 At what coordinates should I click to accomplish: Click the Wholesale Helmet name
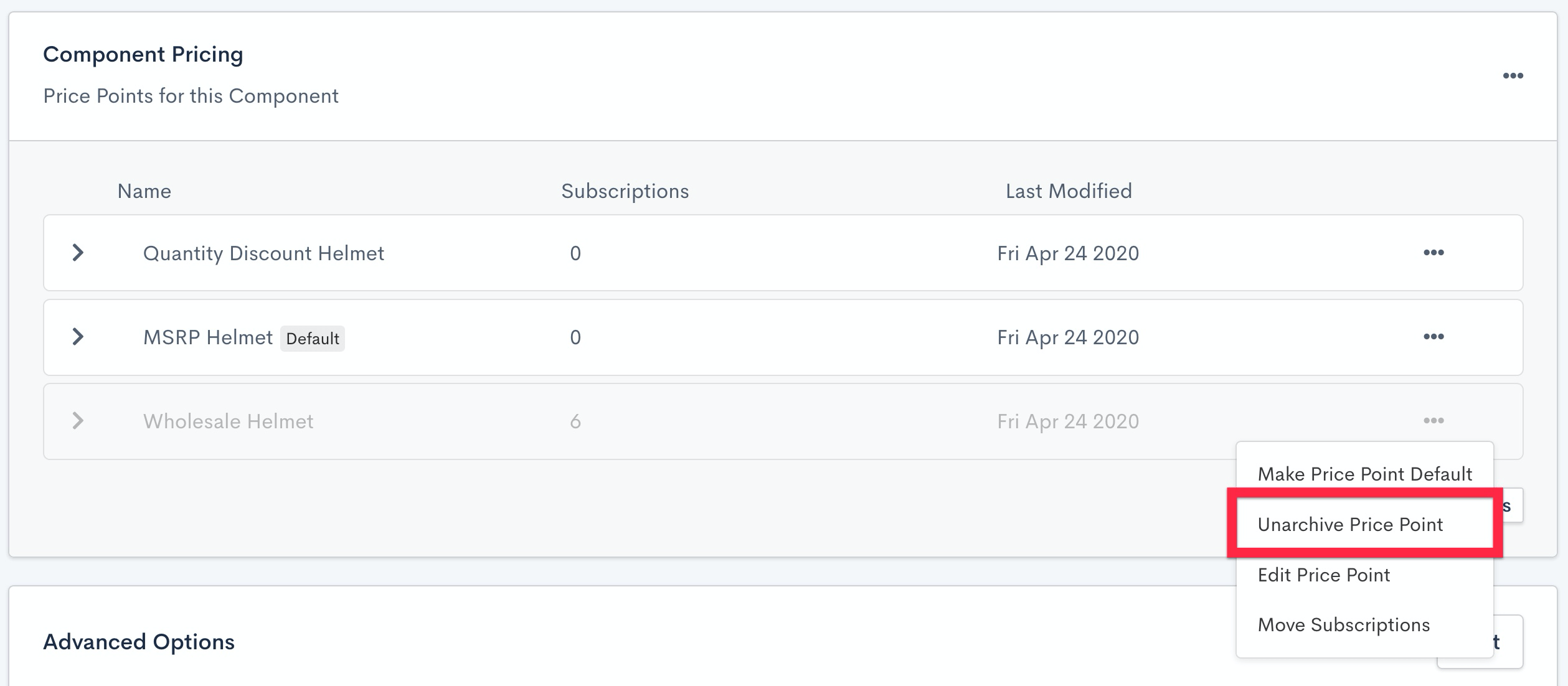pyautogui.click(x=228, y=421)
